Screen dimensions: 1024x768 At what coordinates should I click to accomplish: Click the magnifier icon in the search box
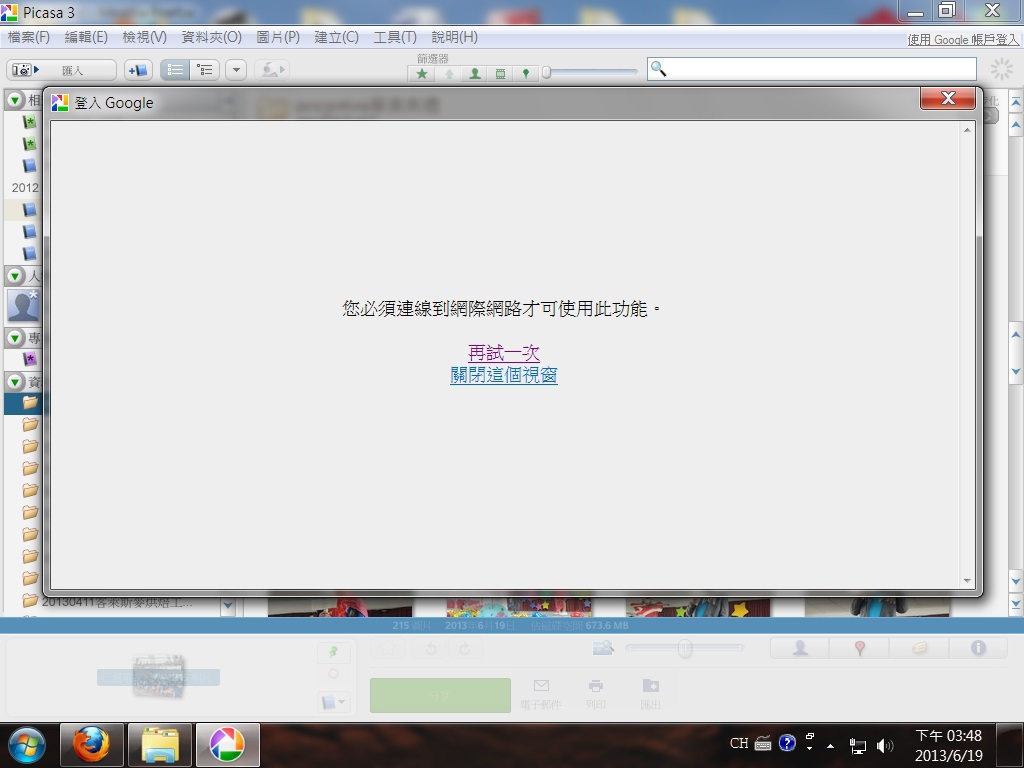pyautogui.click(x=658, y=69)
